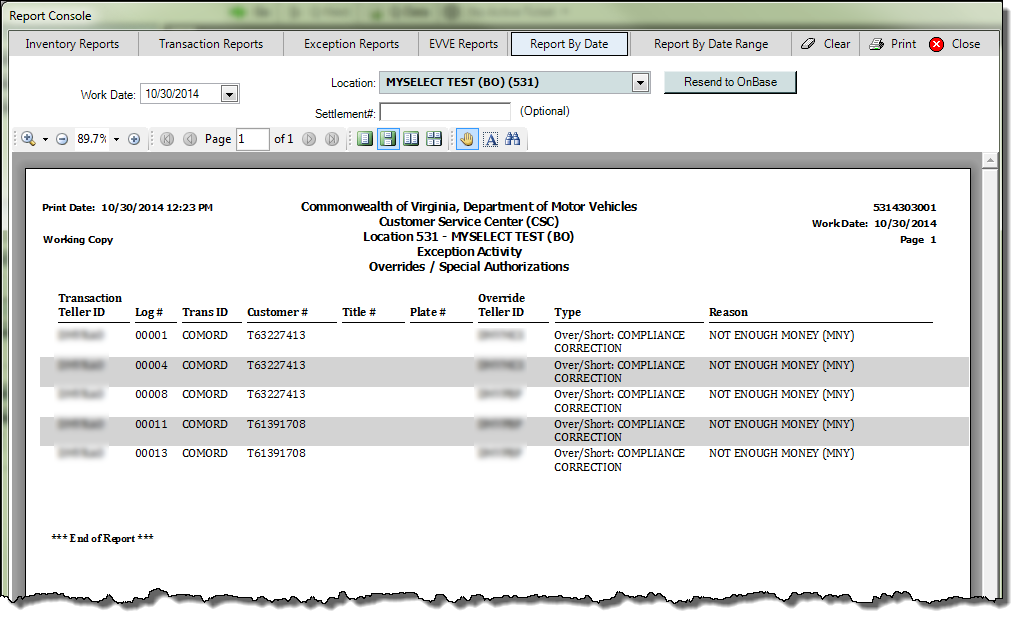
Task: Select the hand pan tool
Action: coord(467,139)
